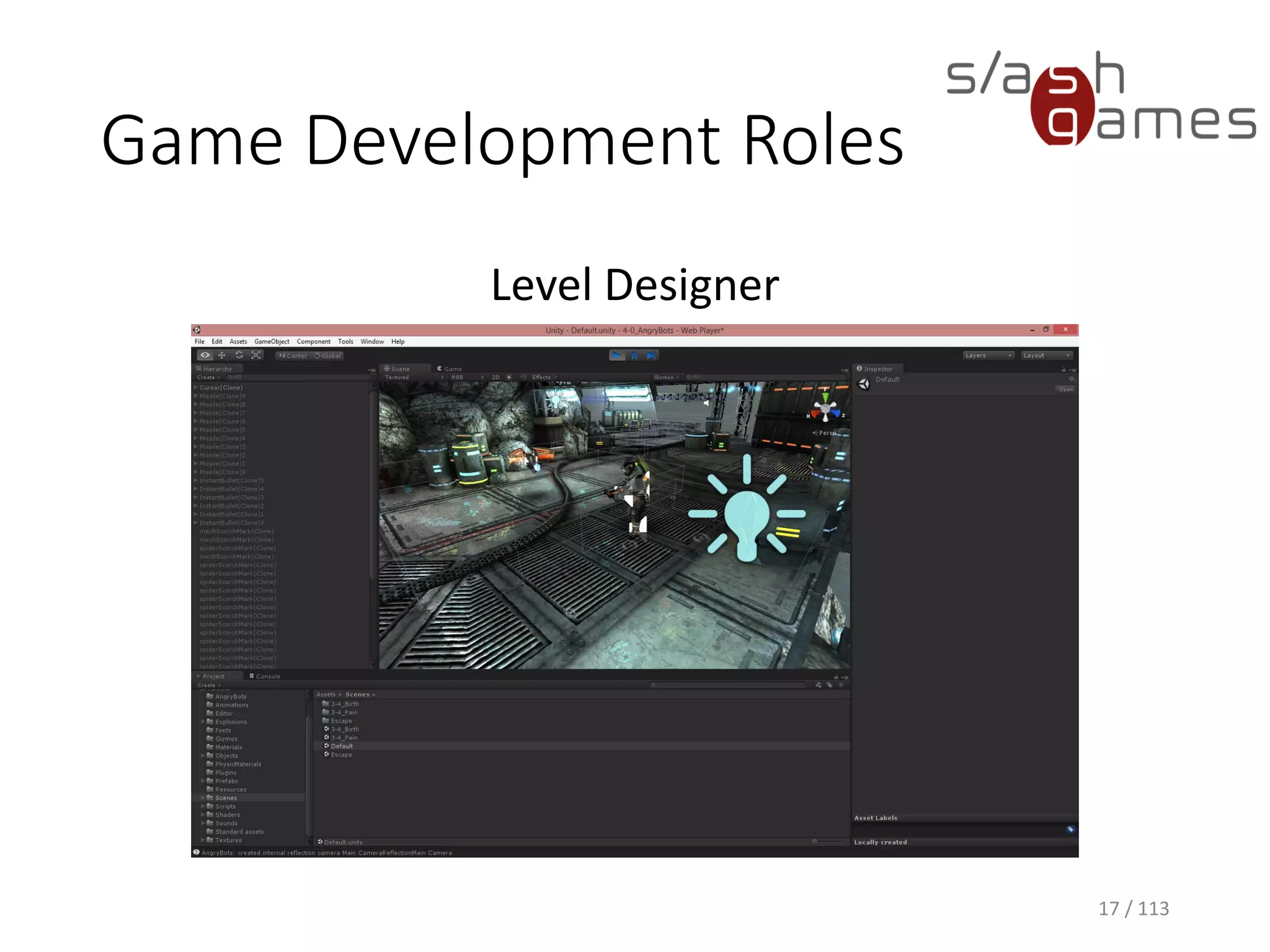Expand the Prefabs folder arrow

click(x=203, y=781)
